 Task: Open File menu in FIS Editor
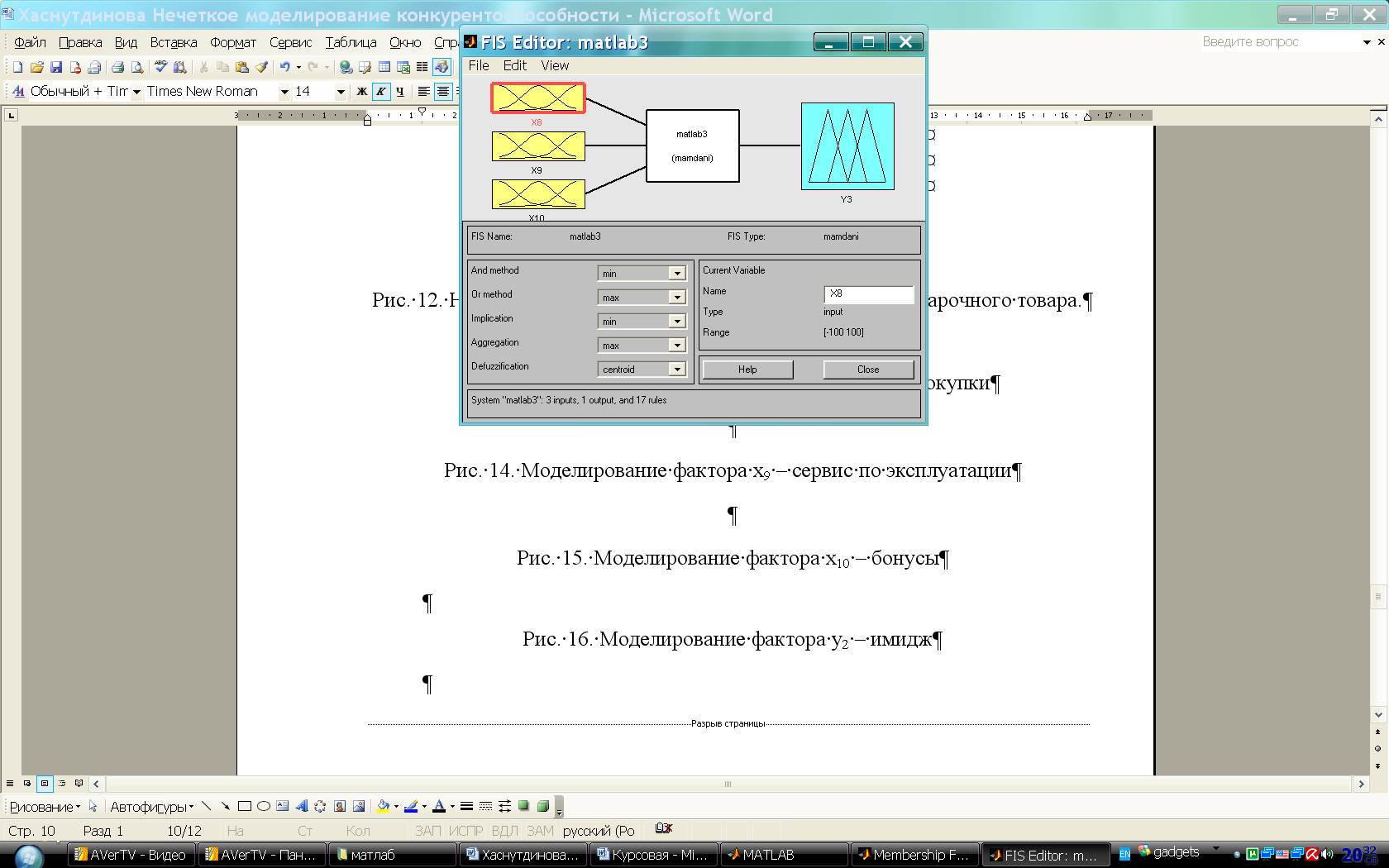(x=479, y=65)
